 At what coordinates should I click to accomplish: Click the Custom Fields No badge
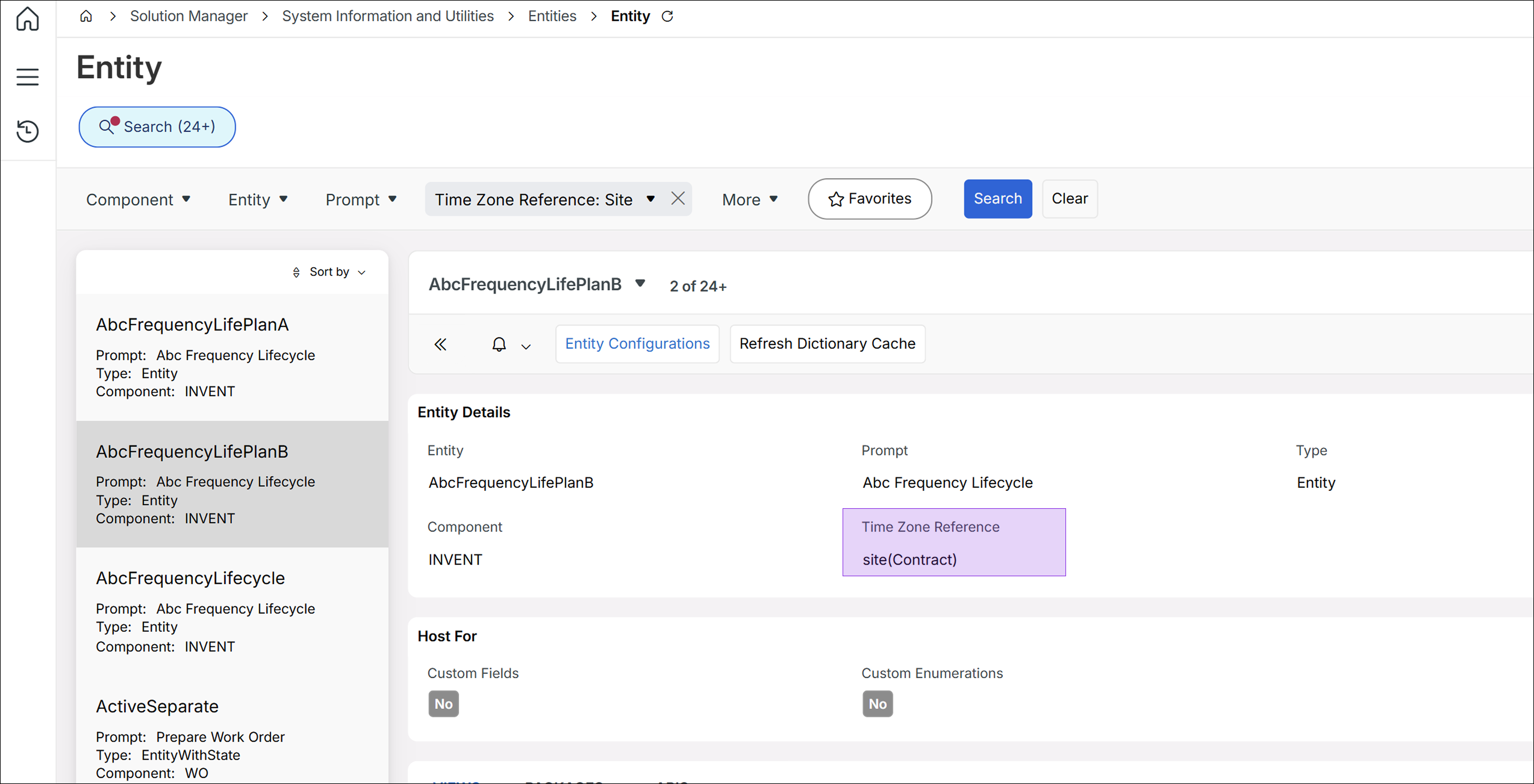(444, 704)
